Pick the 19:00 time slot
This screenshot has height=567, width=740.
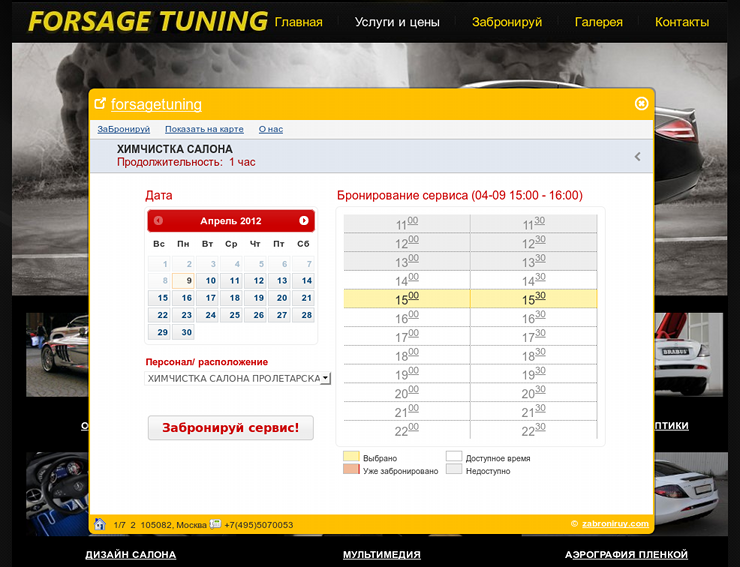point(407,373)
